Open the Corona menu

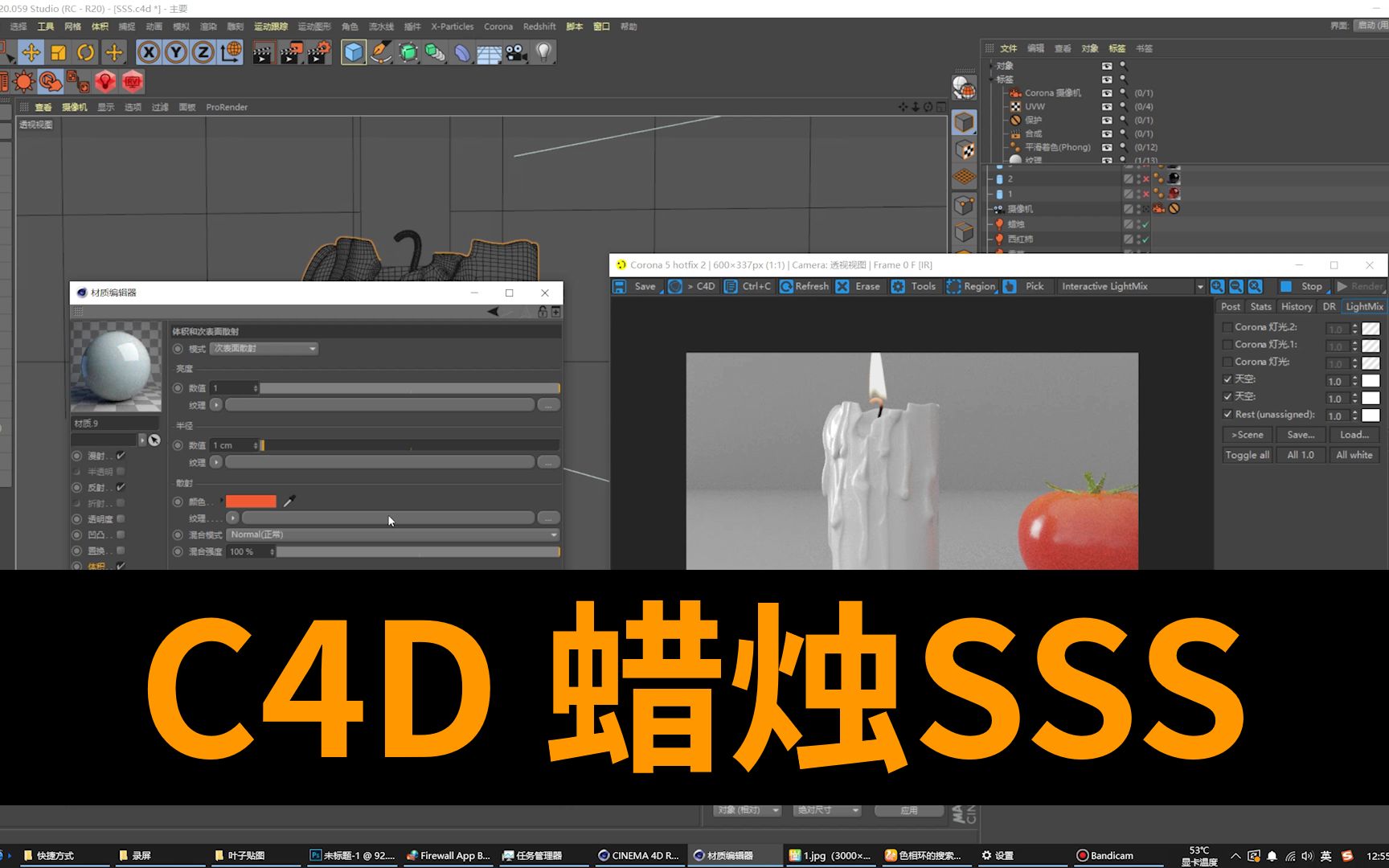click(x=498, y=27)
